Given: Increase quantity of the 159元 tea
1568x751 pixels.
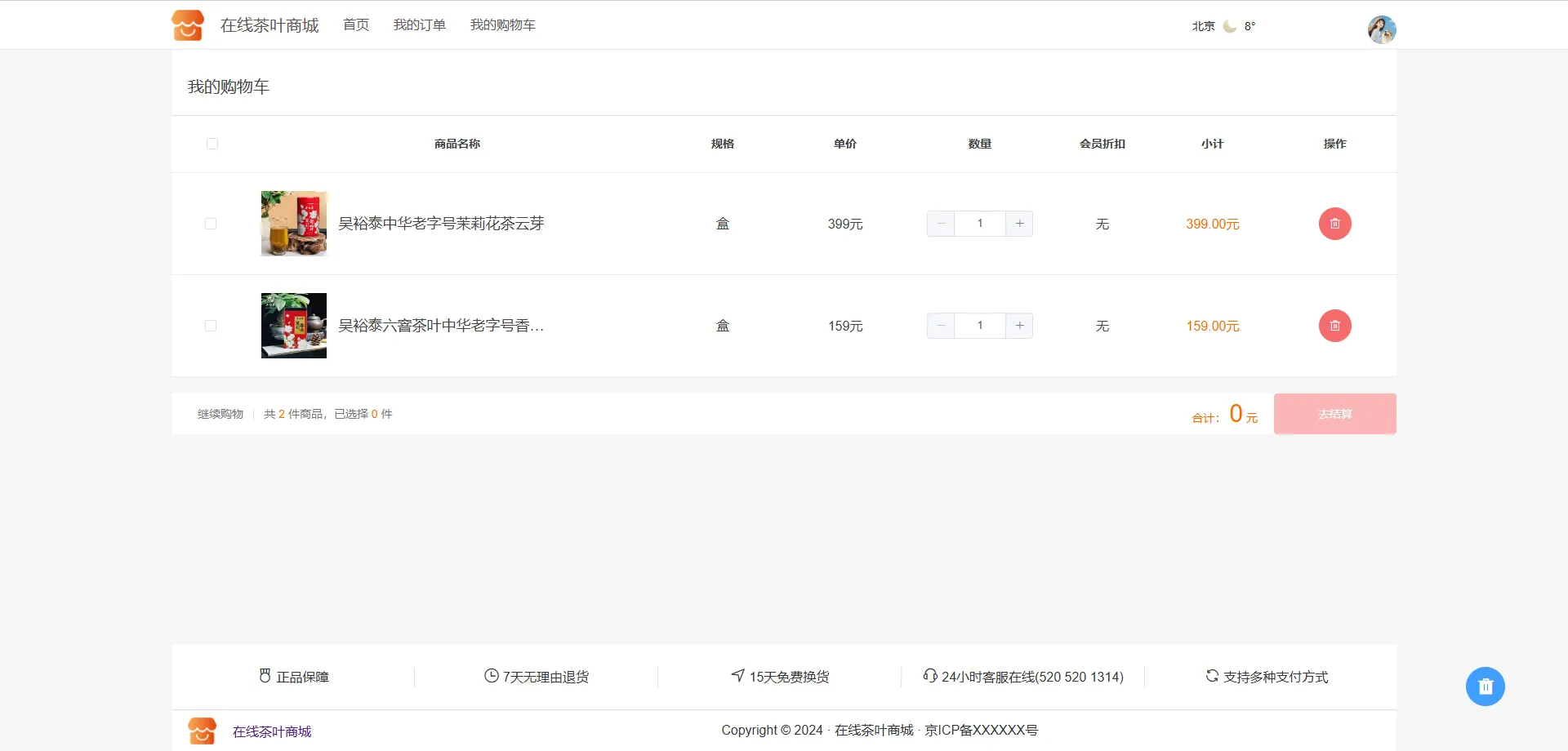Looking at the screenshot, I should [x=1019, y=326].
